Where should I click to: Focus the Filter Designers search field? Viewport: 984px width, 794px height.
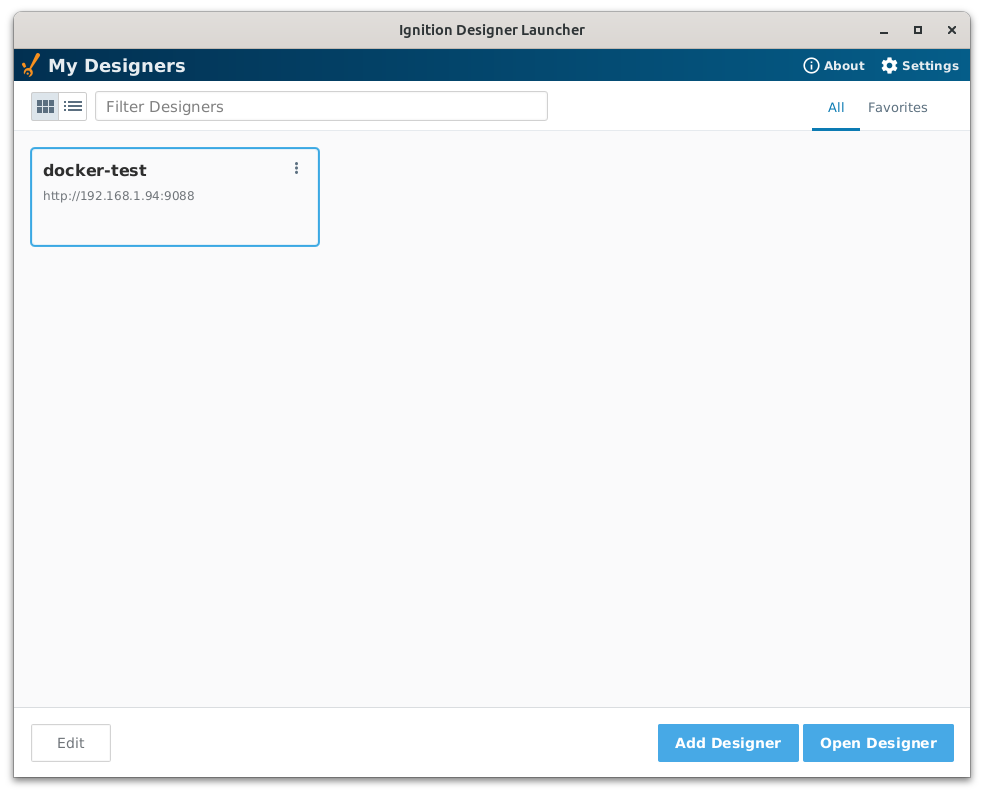pos(321,106)
